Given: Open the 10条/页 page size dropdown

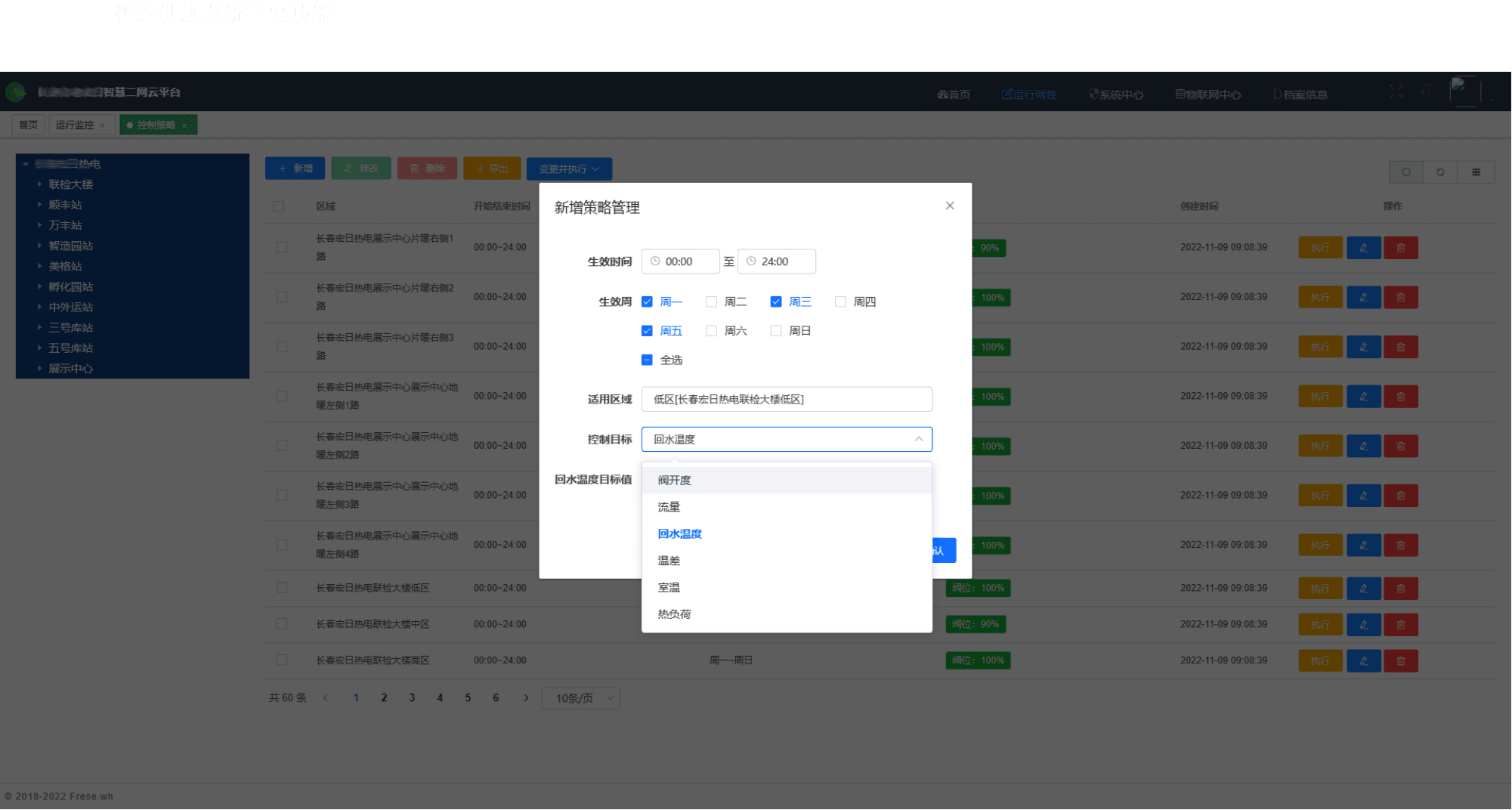Looking at the screenshot, I should point(580,698).
